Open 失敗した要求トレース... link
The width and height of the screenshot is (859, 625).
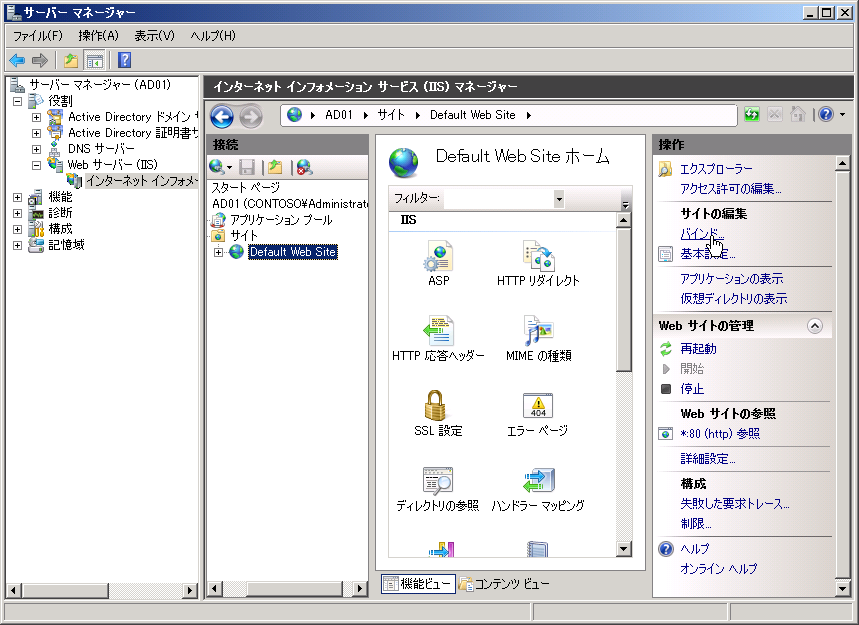(x=735, y=503)
